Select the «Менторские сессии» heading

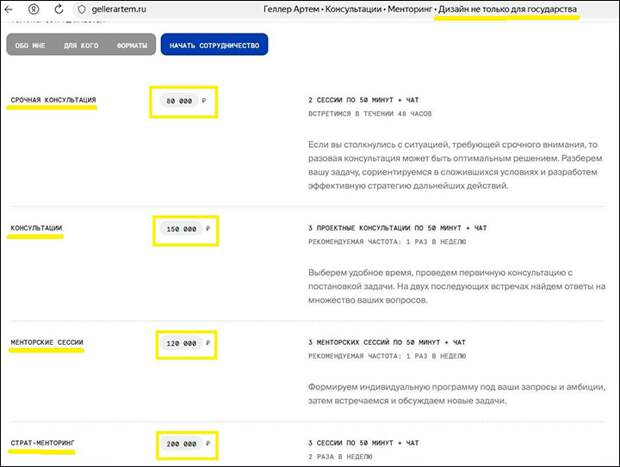(x=47, y=343)
